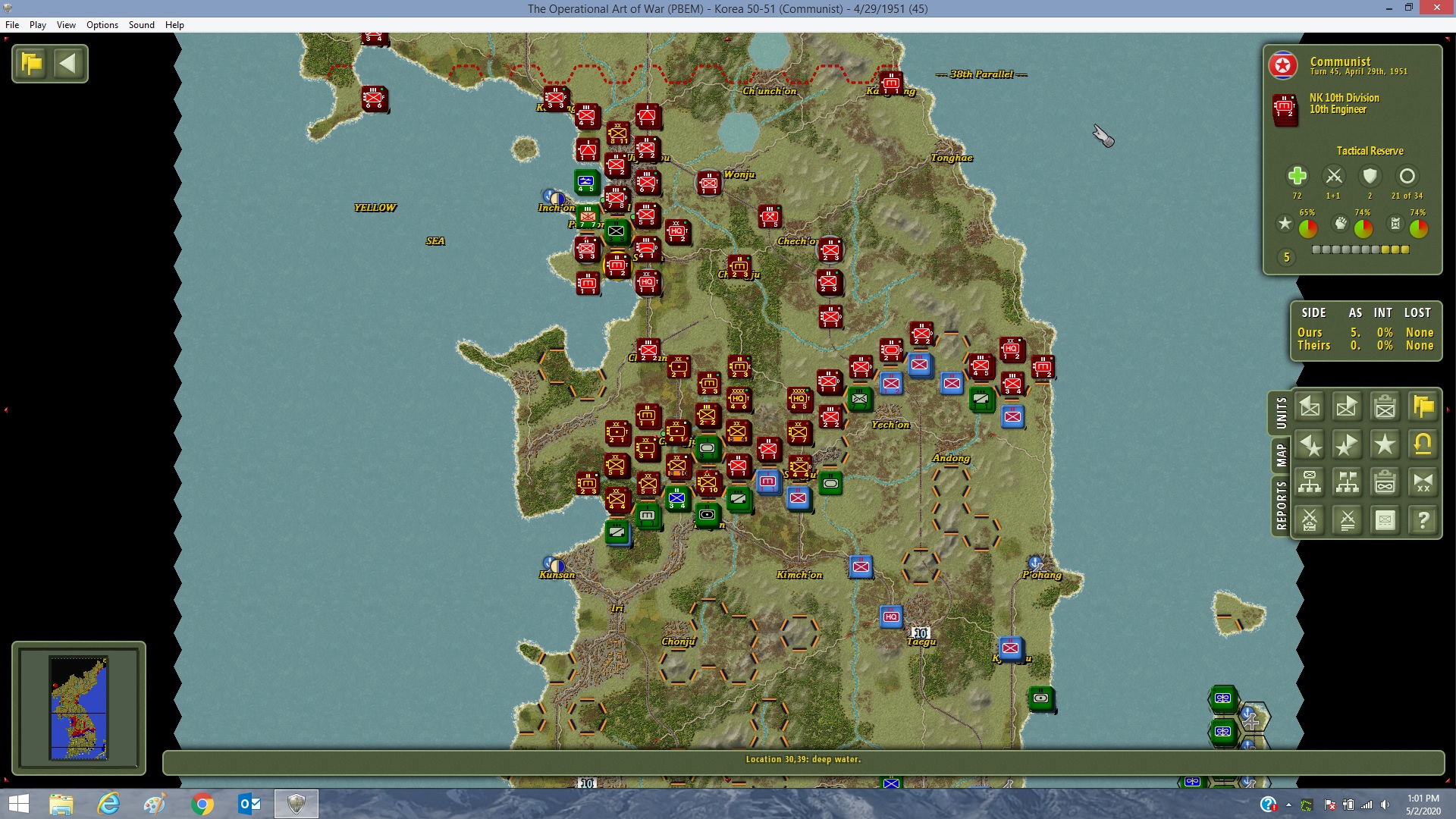Open the Play menu

38,25
